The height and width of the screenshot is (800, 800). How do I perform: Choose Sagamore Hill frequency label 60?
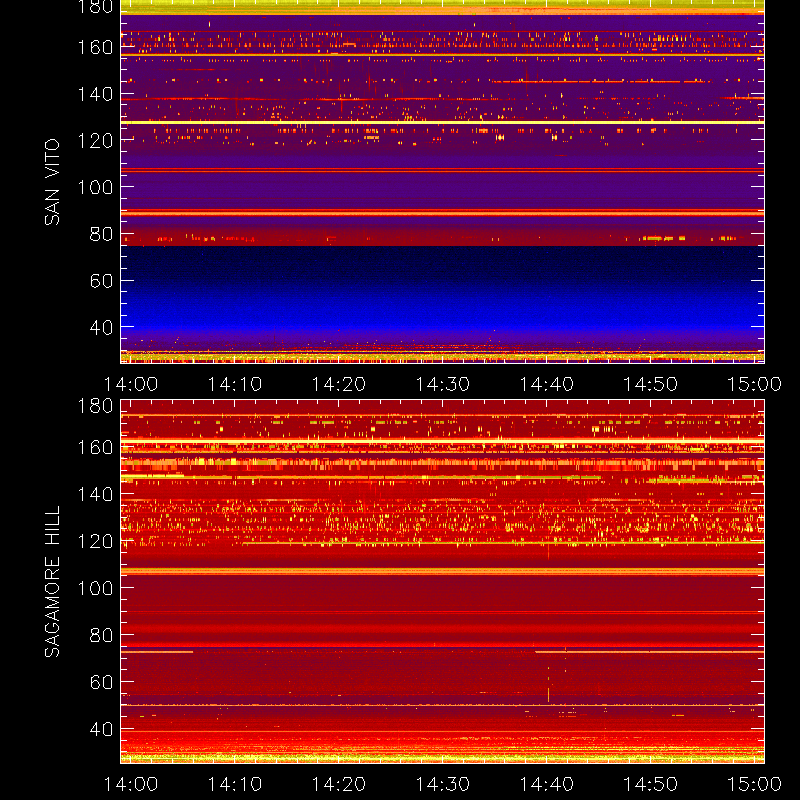[101, 682]
